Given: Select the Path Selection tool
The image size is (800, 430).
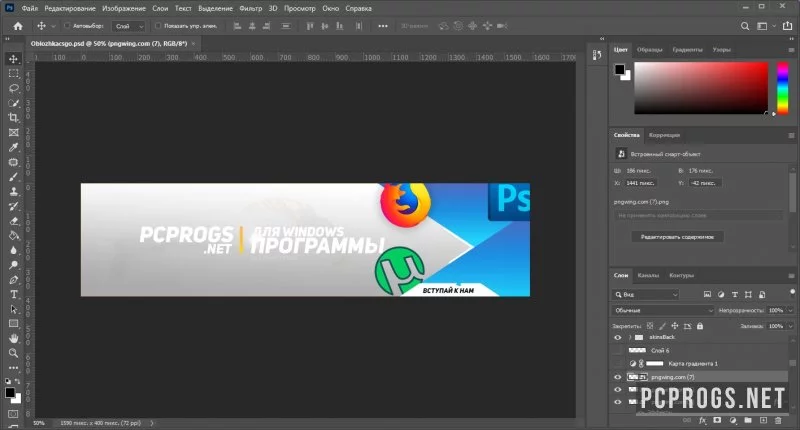Looking at the screenshot, I should 14,309.
